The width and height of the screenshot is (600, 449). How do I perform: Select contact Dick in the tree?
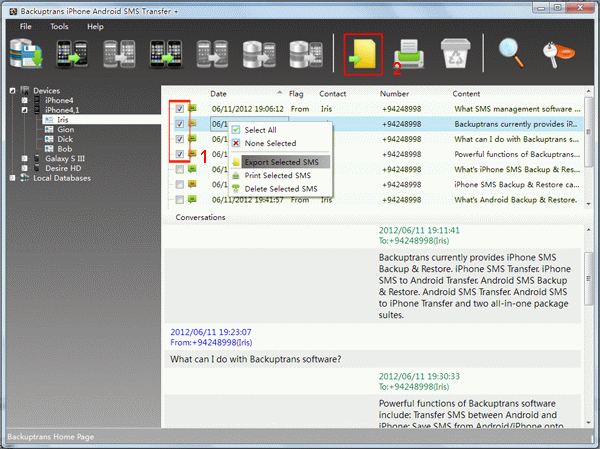pos(65,139)
